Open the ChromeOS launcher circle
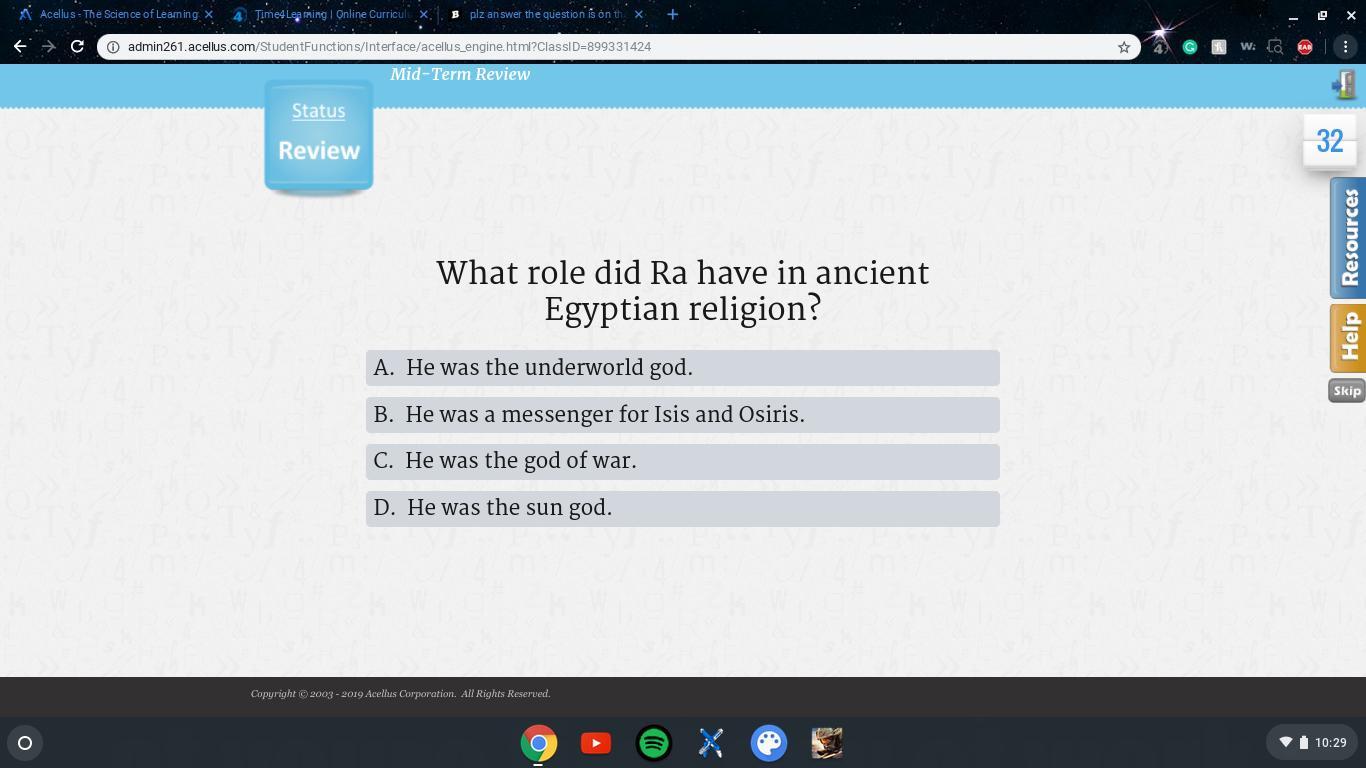This screenshot has height=768, width=1366. (25, 743)
